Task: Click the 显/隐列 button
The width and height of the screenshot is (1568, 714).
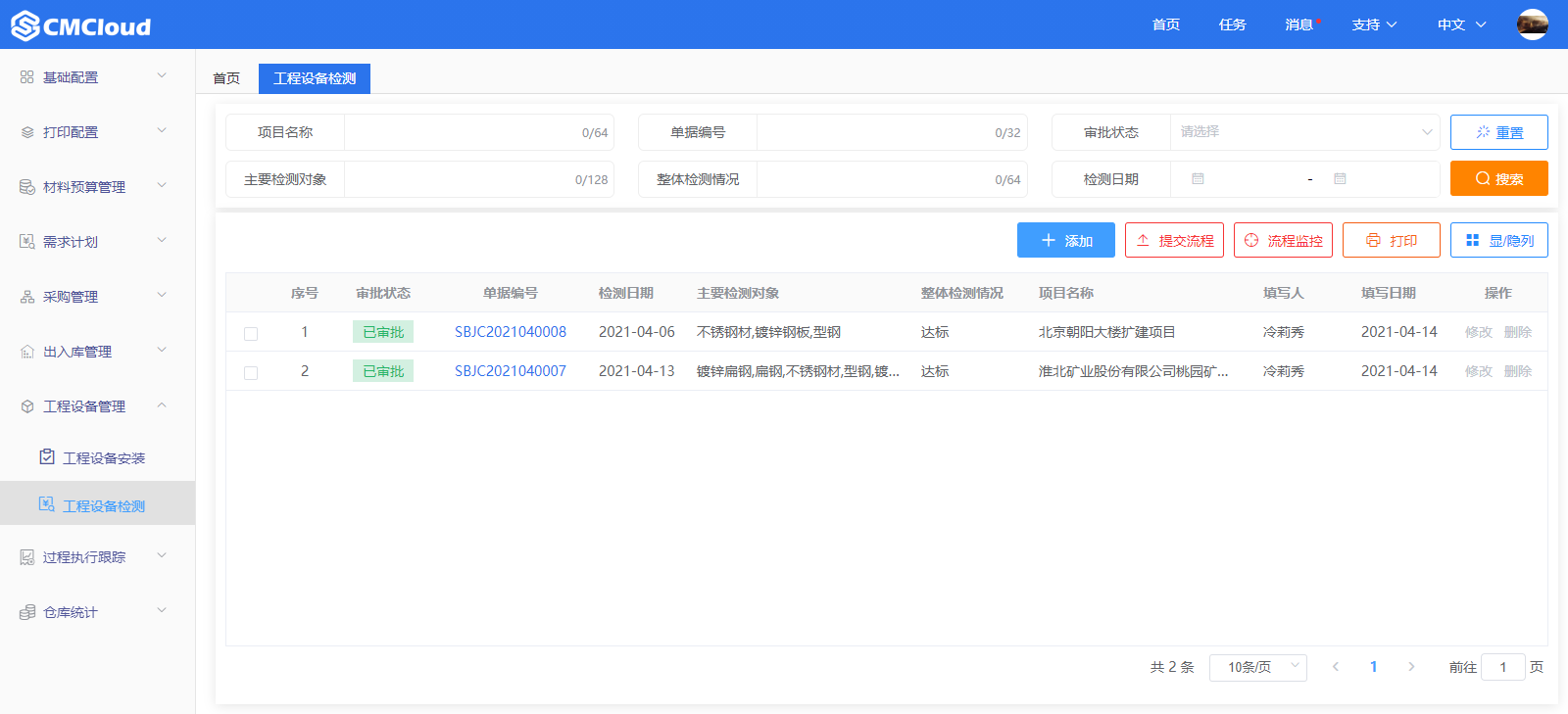Action: pyautogui.click(x=1499, y=240)
